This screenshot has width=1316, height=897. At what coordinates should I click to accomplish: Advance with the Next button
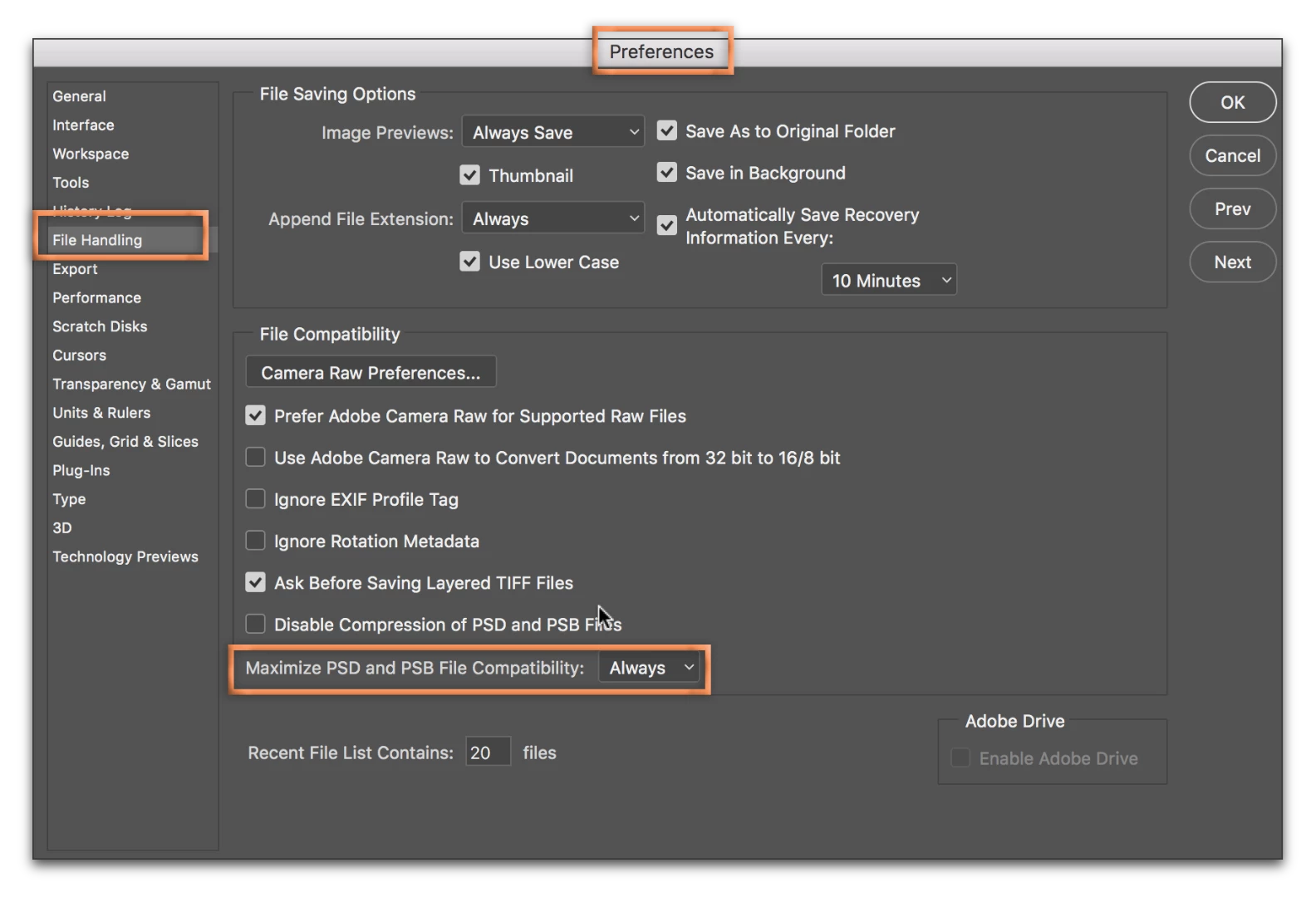pyautogui.click(x=1233, y=262)
